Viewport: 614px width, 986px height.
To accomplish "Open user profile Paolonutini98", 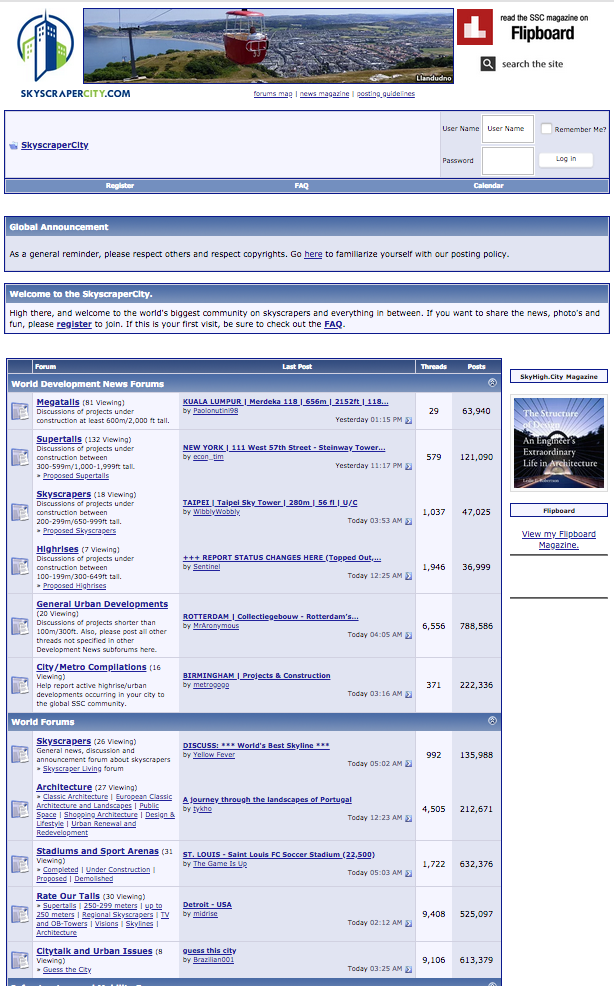I will 215,411.
